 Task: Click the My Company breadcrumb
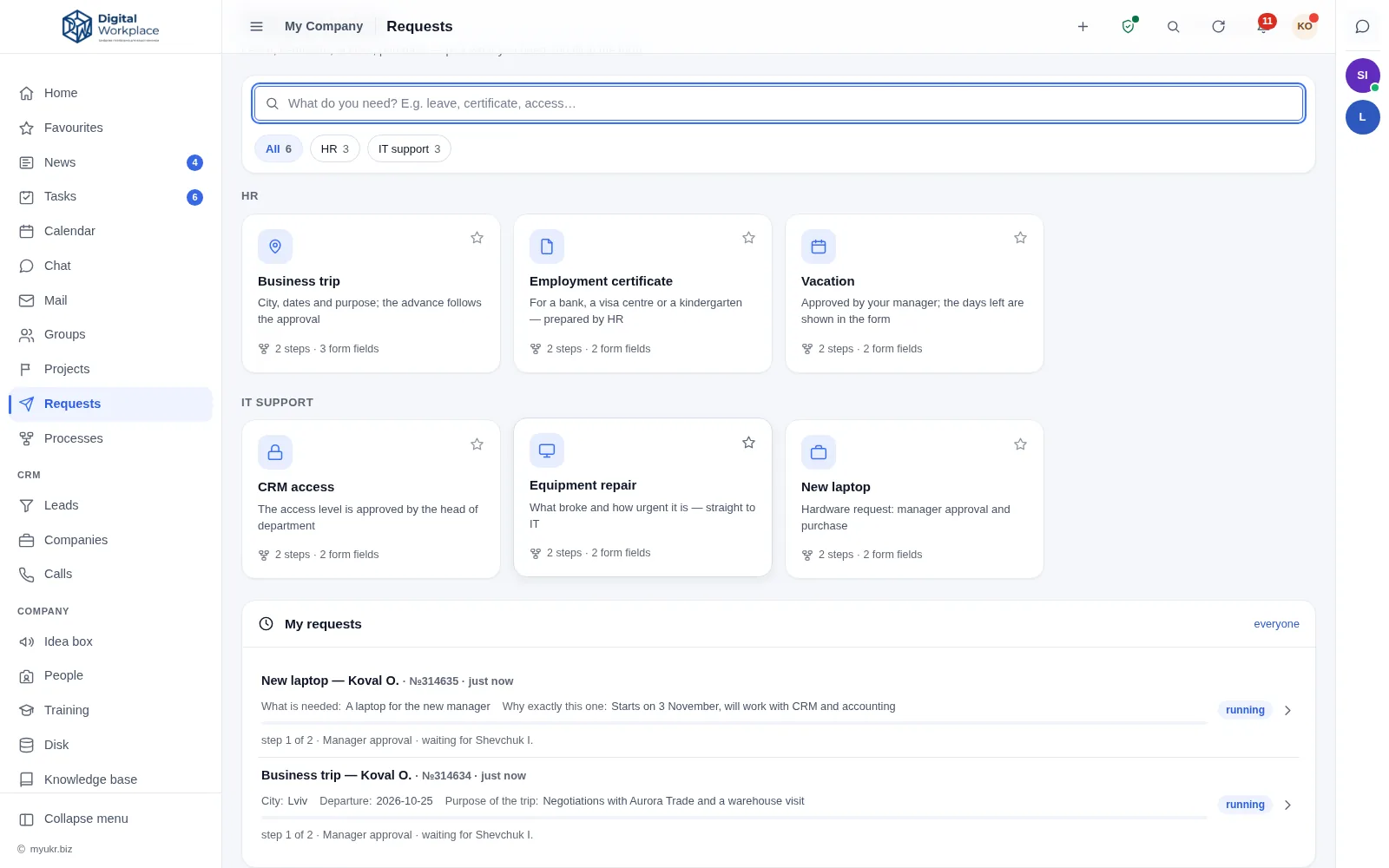pos(324,26)
